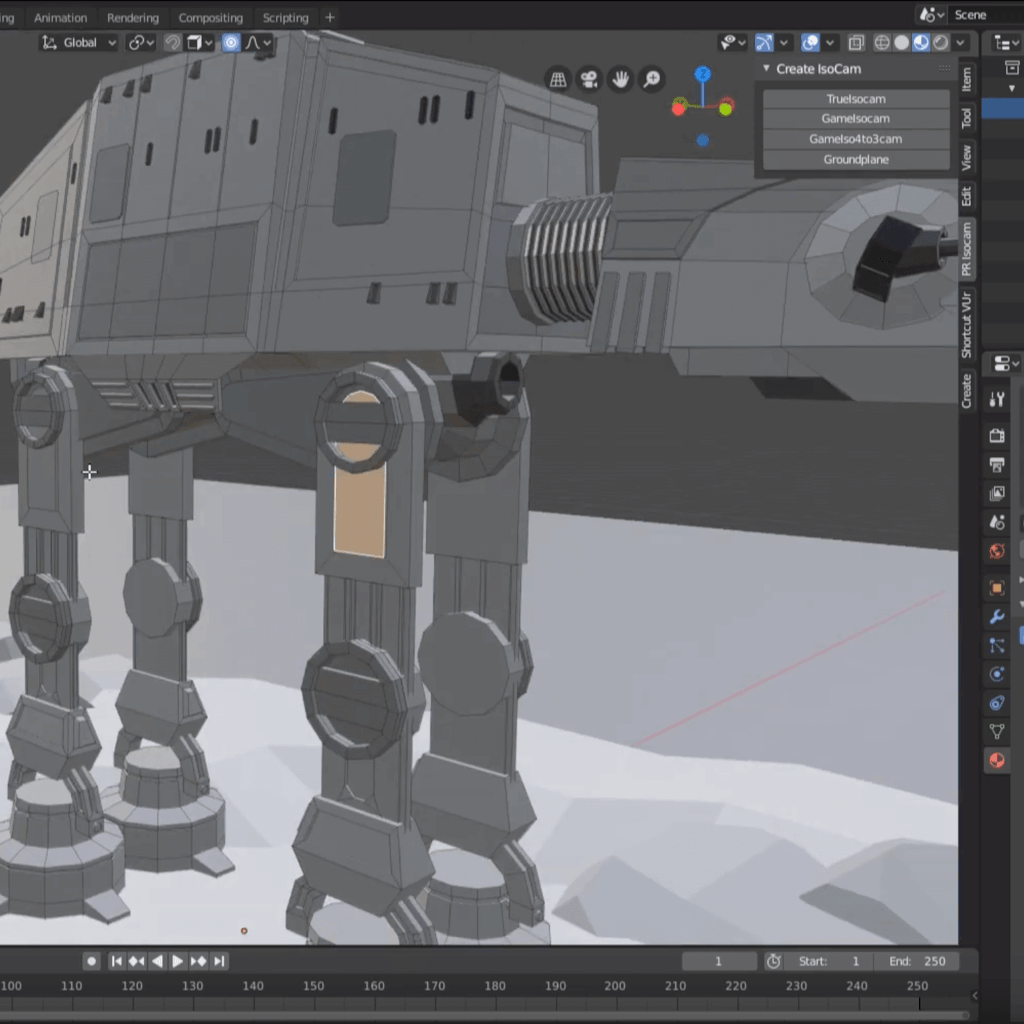Open the Object properties tab (orange square)
This screenshot has width=1024, height=1024.
997,588
